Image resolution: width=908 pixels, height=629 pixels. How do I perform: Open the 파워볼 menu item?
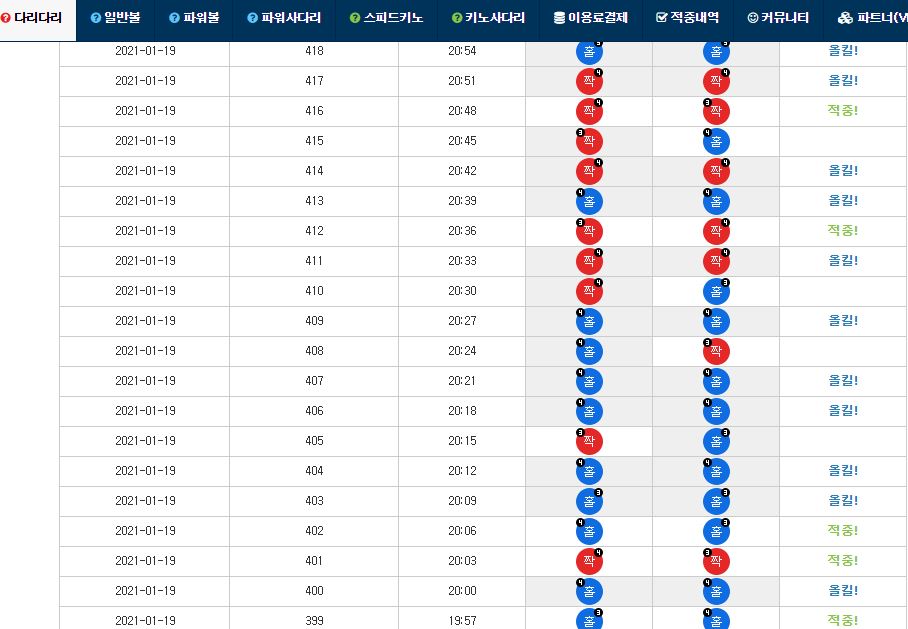pos(194,18)
